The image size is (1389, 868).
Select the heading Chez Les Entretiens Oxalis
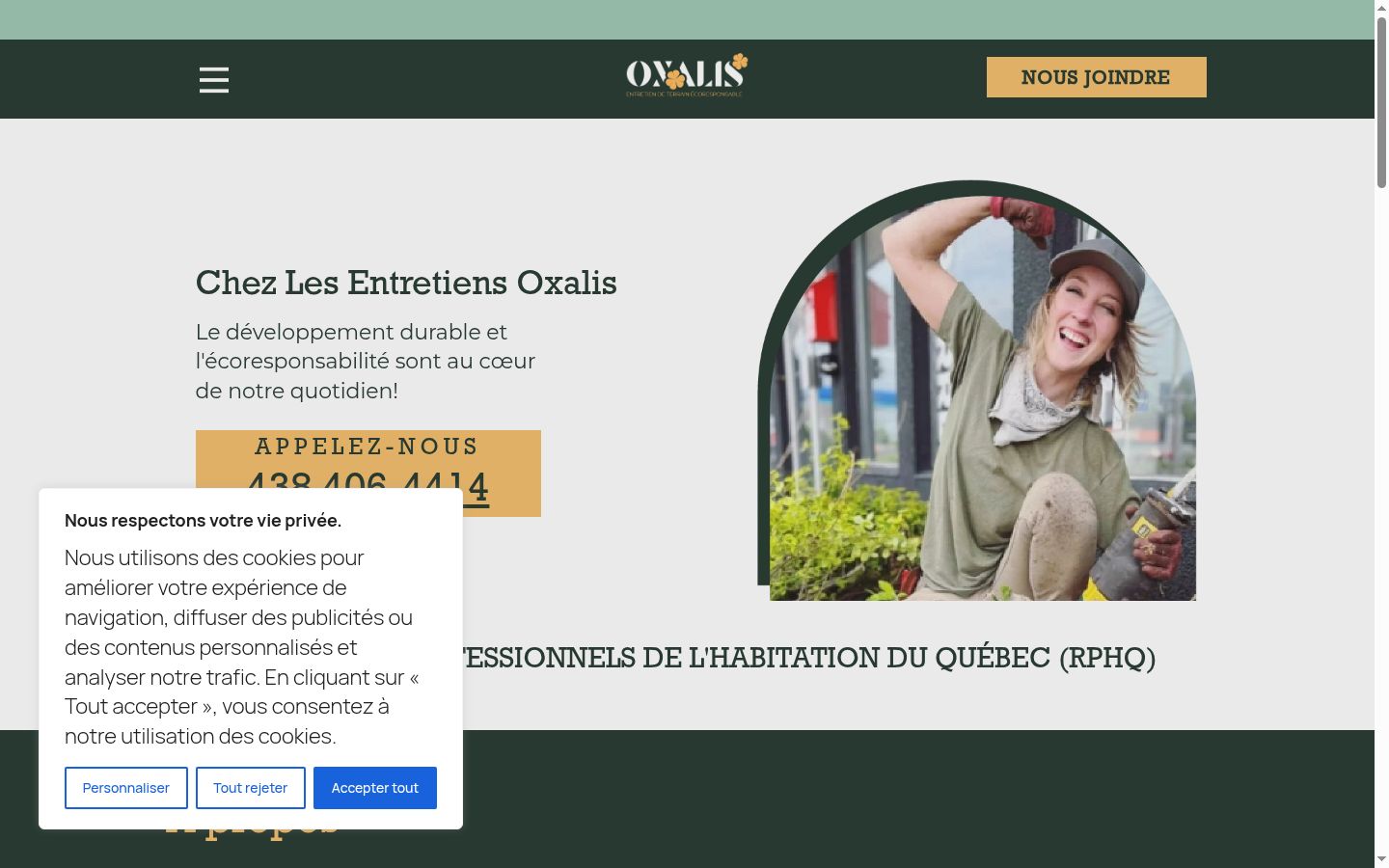(406, 283)
